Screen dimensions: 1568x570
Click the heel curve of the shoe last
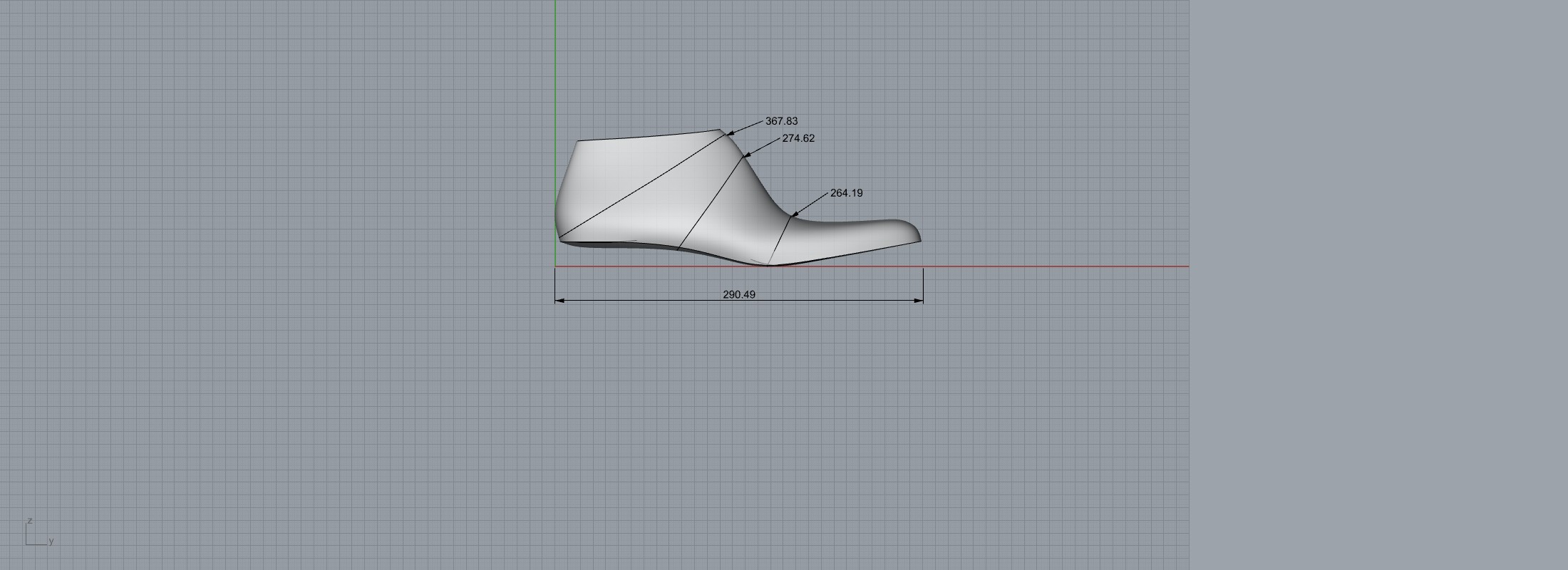pyautogui.click(x=559, y=207)
